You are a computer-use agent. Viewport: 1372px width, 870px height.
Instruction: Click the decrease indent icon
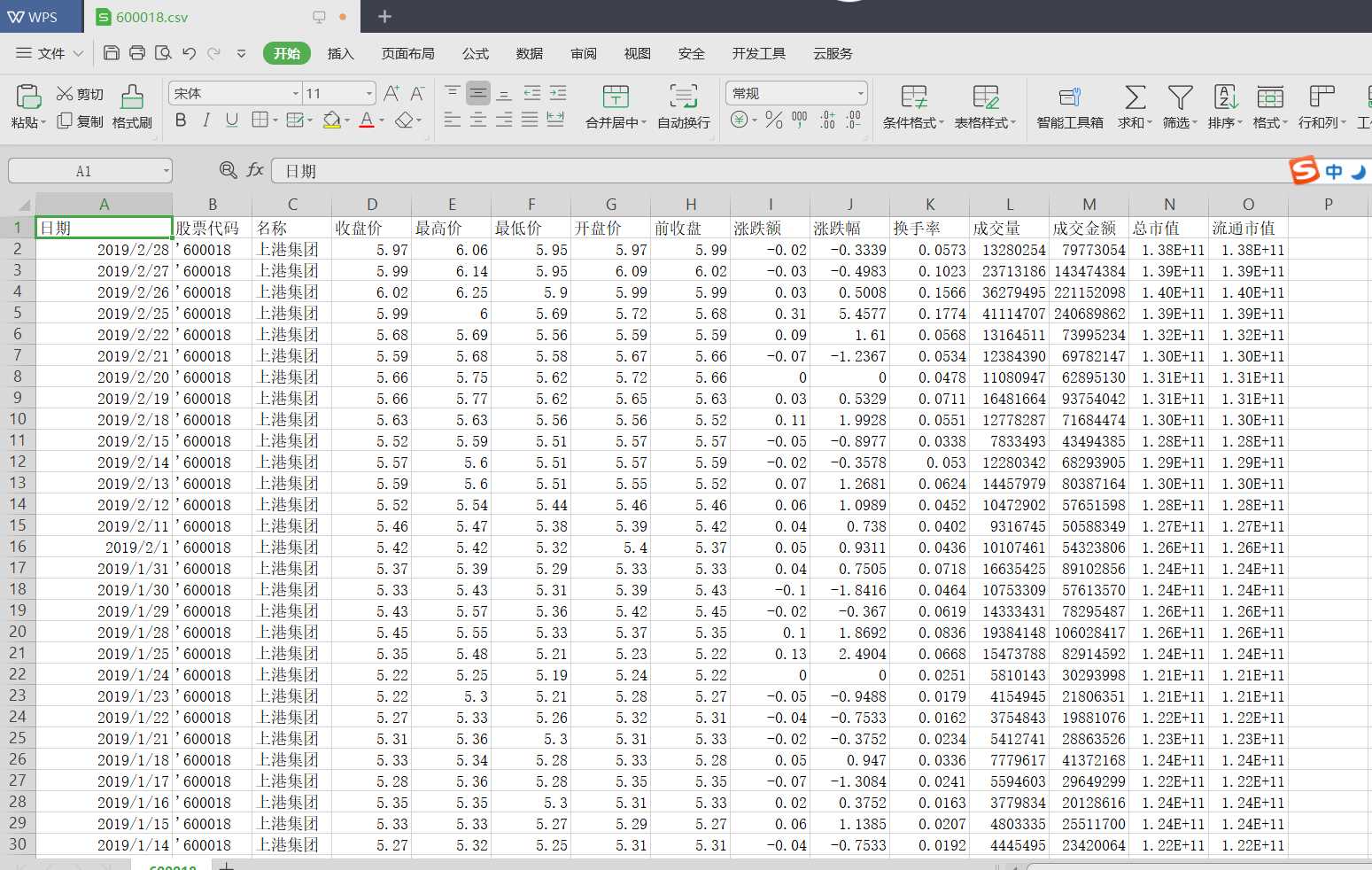pos(531,93)
